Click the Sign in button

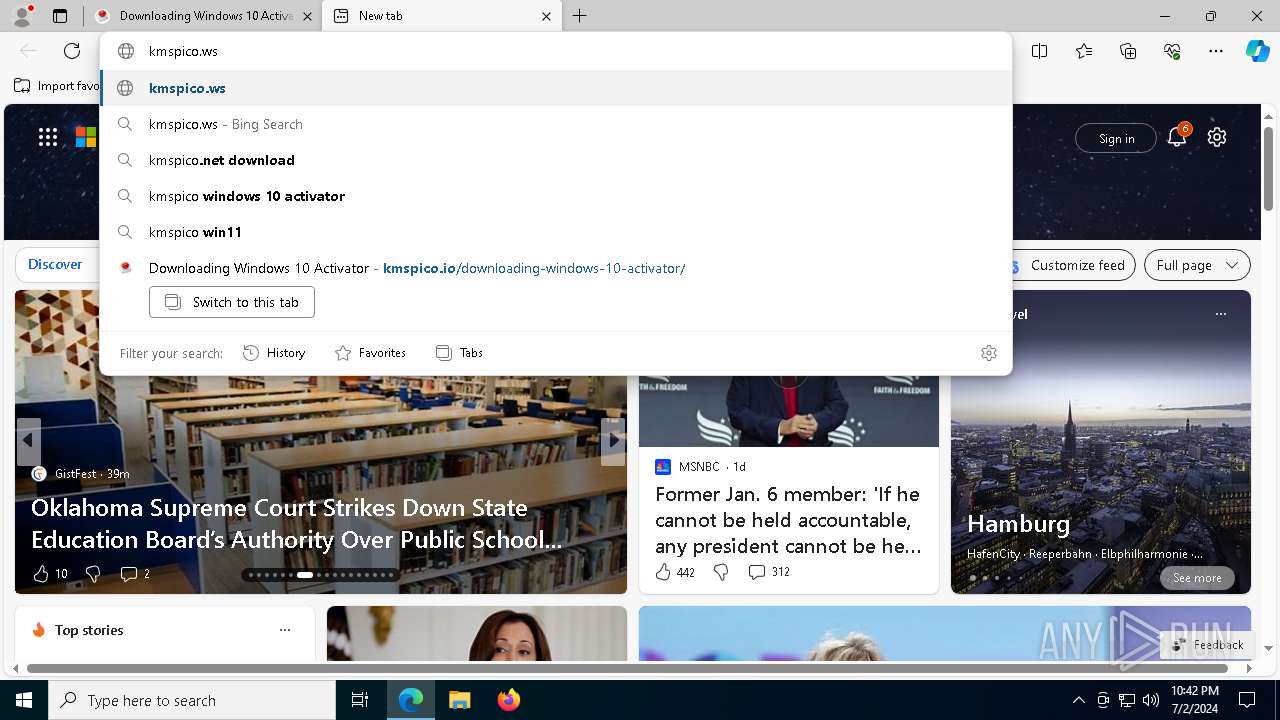(x=1116, y=138)
